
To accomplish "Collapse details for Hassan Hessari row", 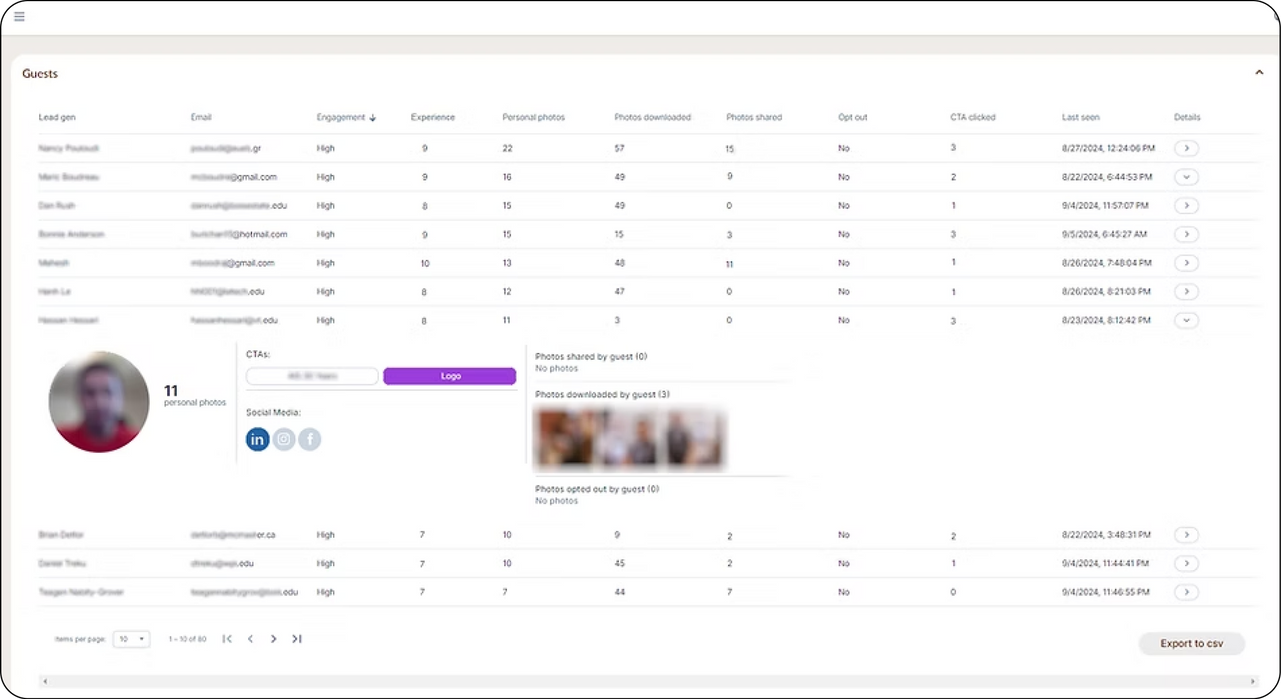I will pyautogui.click(x=1186, y=321).
